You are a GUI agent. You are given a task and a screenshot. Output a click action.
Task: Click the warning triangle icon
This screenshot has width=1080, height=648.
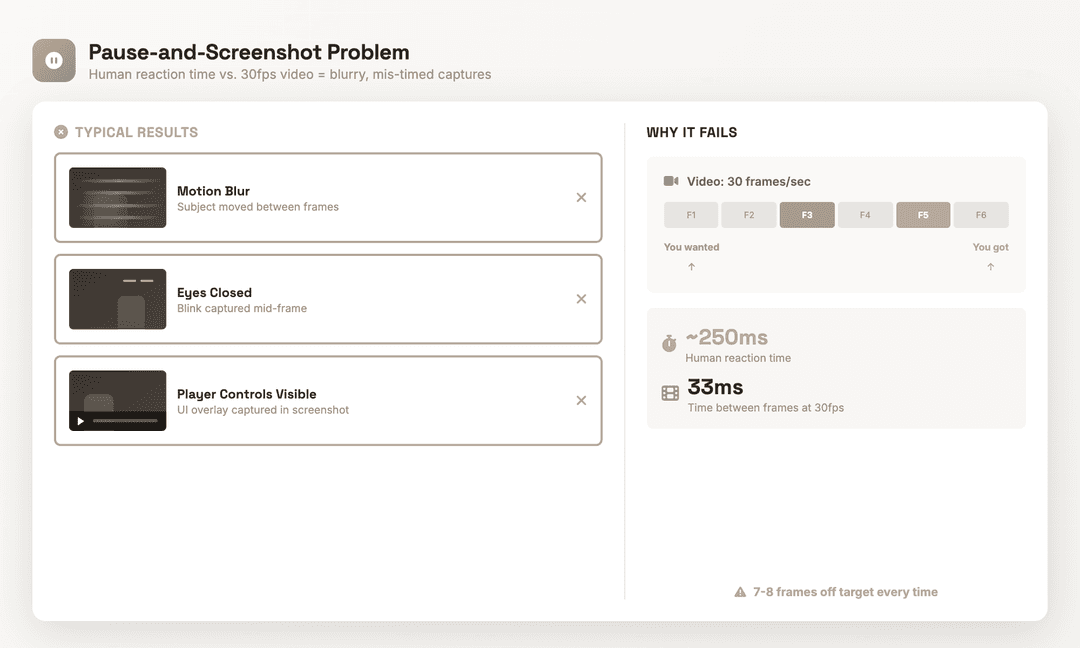tap(740, 592)
